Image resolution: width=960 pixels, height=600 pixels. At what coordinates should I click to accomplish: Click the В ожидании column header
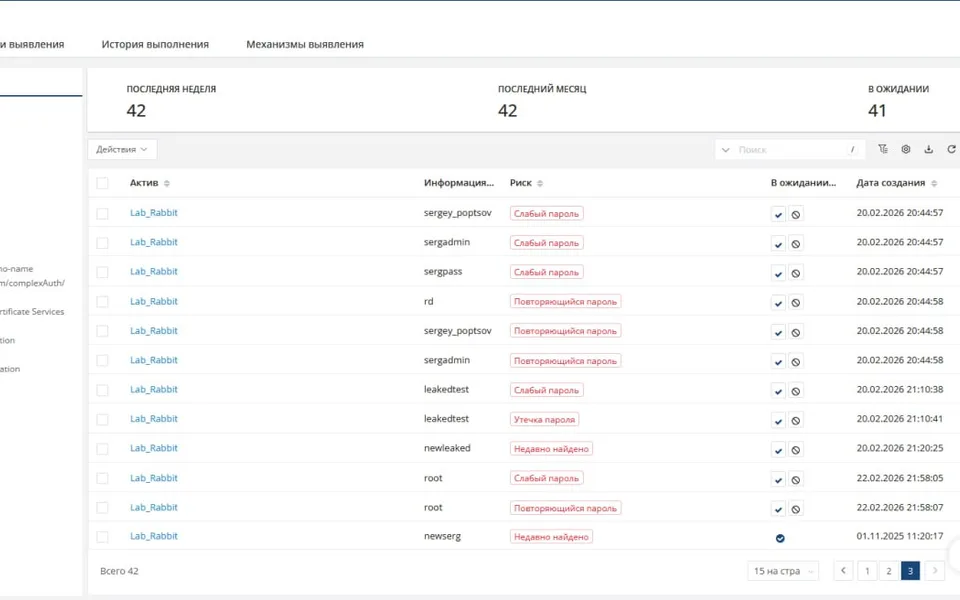pos(803,182)
